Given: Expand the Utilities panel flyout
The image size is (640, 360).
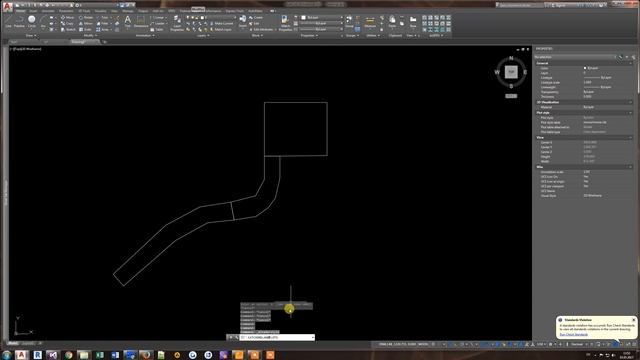Looking at the screenshot, I should pyautogui.click(x=373, y=36).
